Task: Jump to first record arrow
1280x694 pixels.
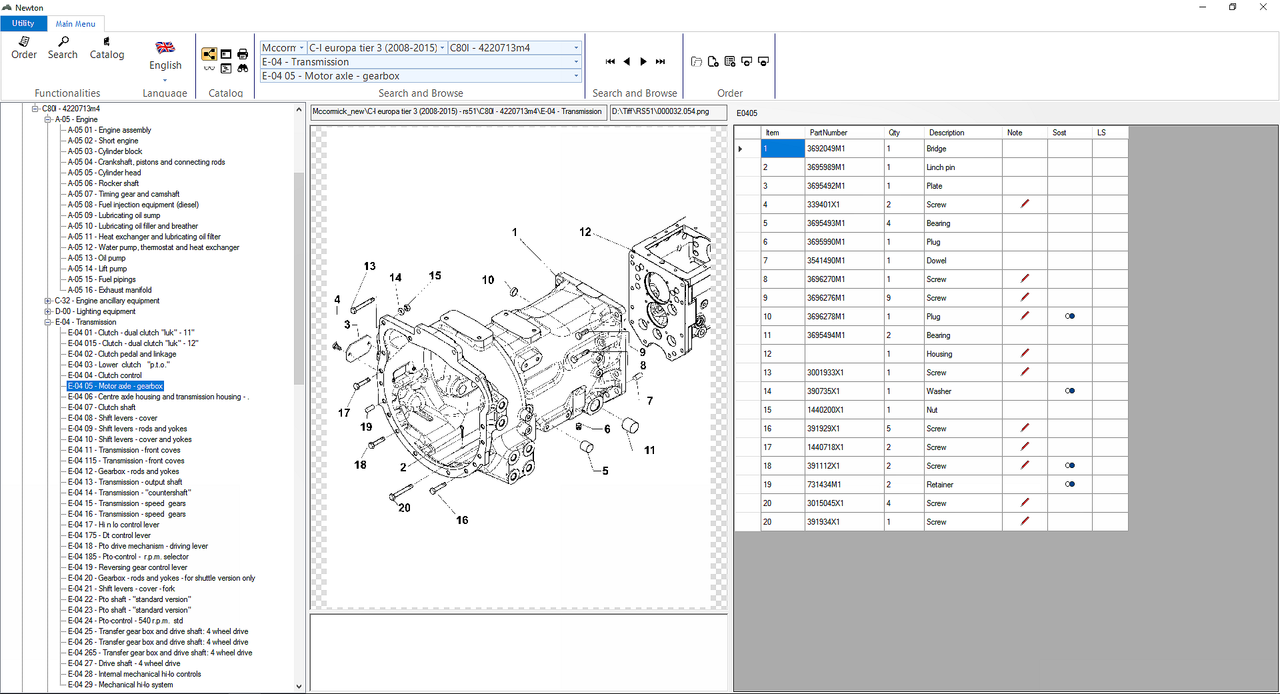Action: pyautogui.click(x=611, y=62)
